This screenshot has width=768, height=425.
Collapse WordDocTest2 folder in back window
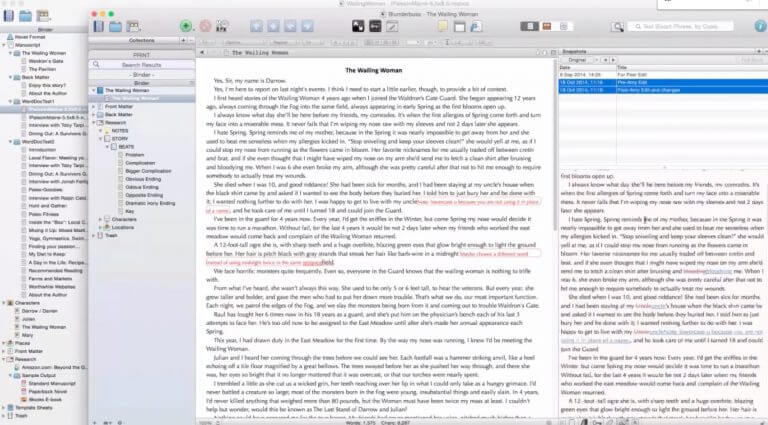click(10, 142)
